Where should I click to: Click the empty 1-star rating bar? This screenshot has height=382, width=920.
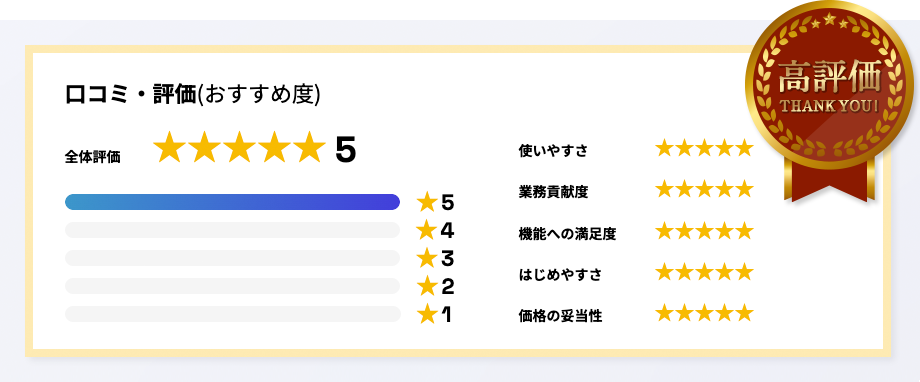[232, 314]
